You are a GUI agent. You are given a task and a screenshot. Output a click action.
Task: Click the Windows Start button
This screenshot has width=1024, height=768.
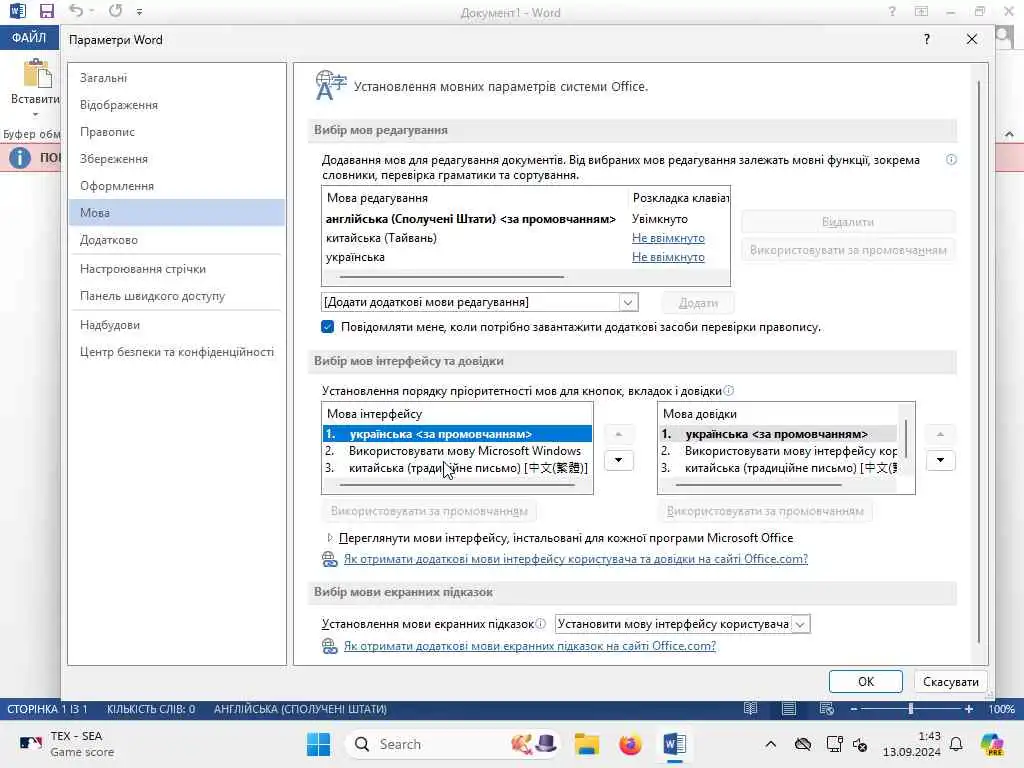coord(319,744)
